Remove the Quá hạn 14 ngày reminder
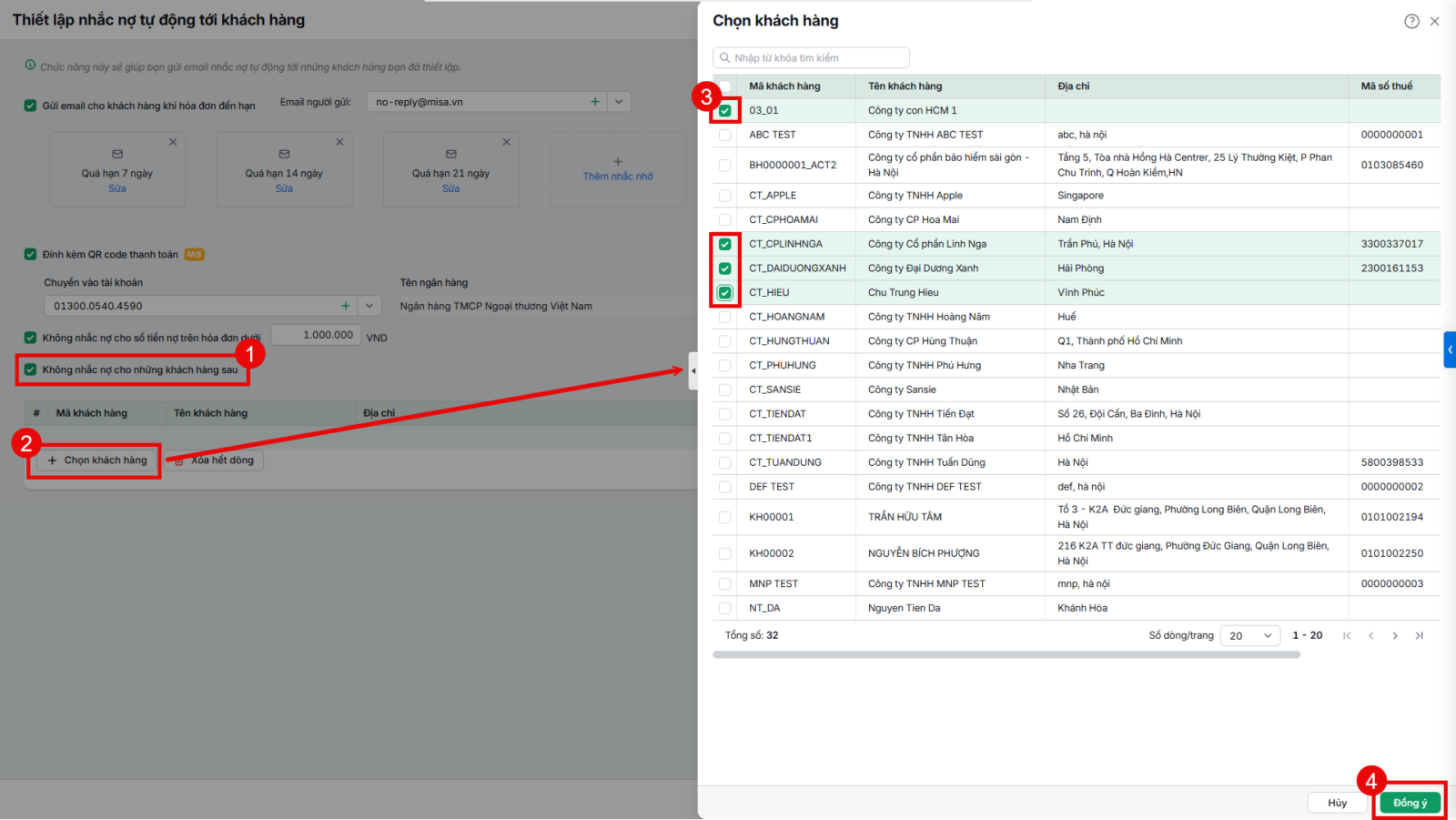This screenshot has height=820, width=1456. [x=339, y=142]
